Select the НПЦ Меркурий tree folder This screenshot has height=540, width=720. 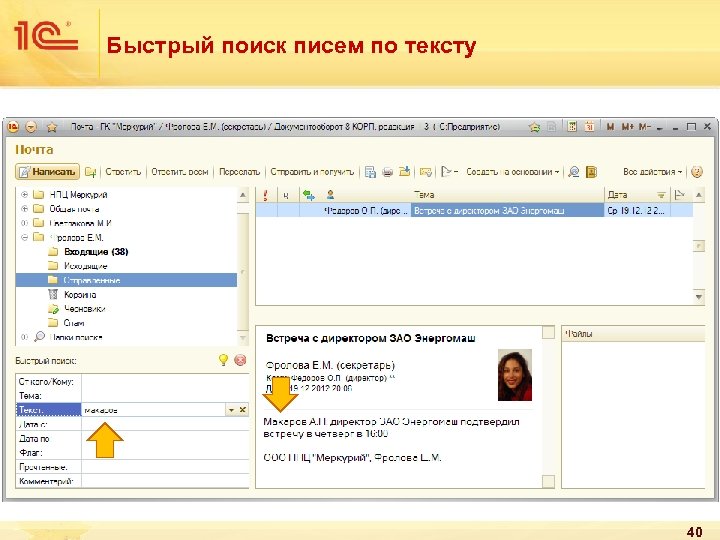(79, 195)
